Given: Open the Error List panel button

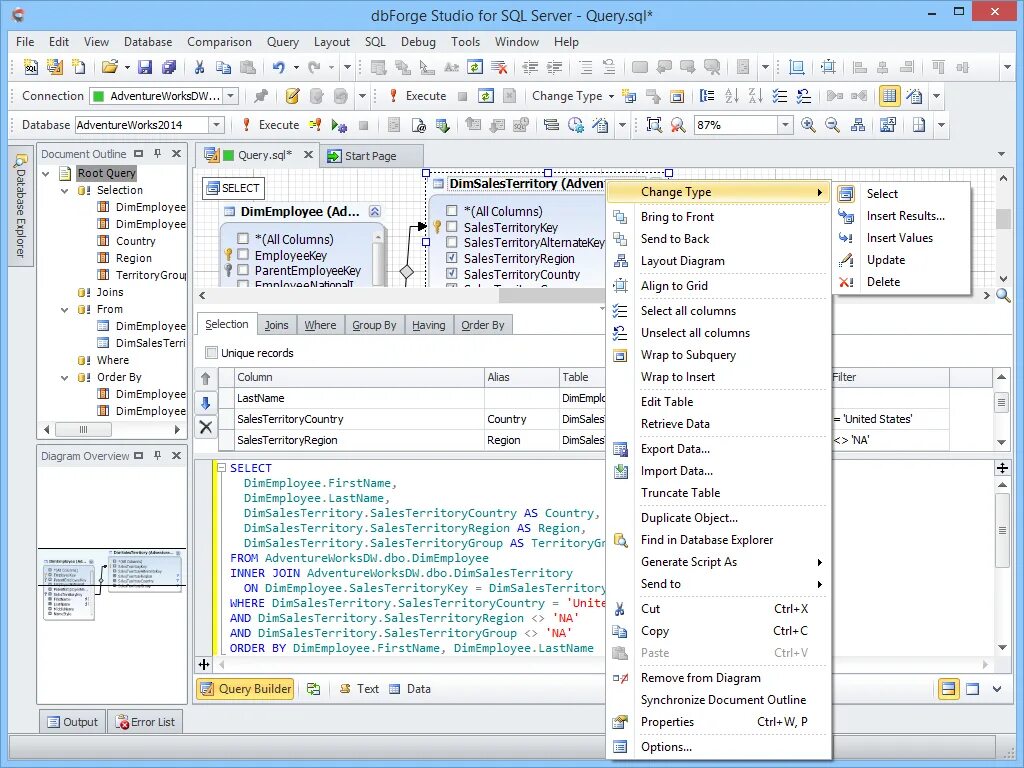Looking at the screenshot, I should tap(145, 722).
